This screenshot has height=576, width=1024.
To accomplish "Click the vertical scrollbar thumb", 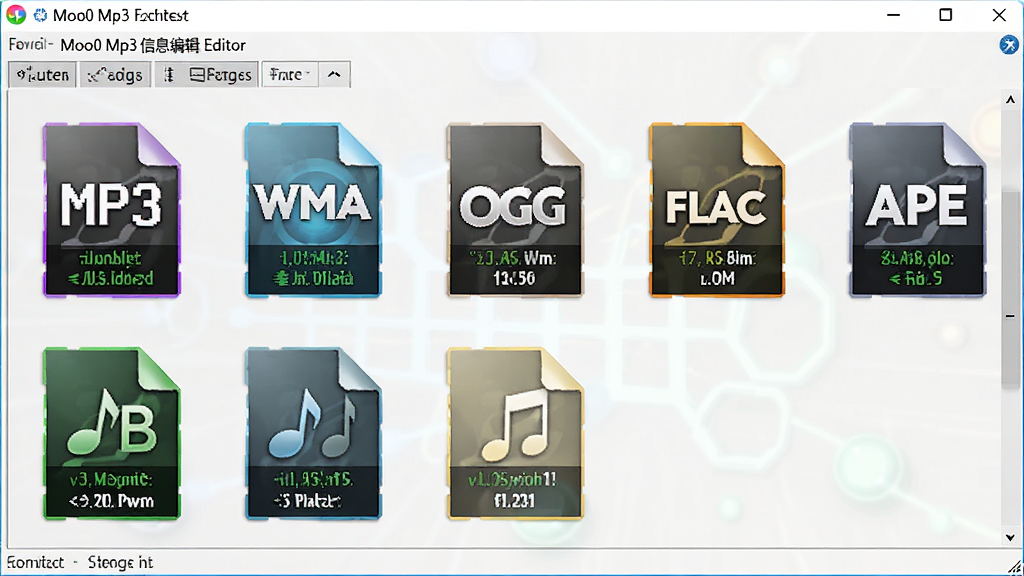I will pyautogui.click(x=1010, y=287).
